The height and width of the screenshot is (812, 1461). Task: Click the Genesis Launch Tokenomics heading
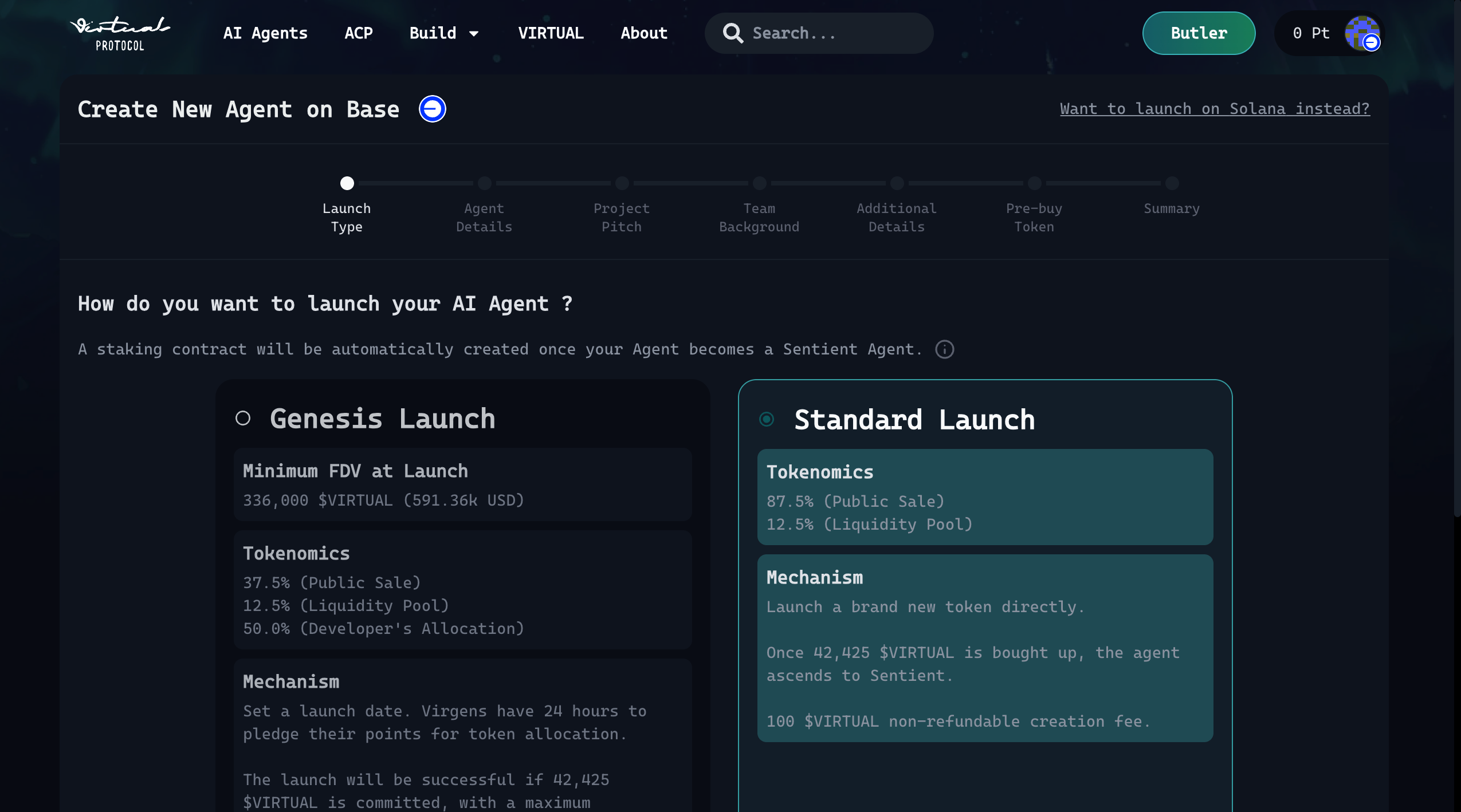(296, 553)
